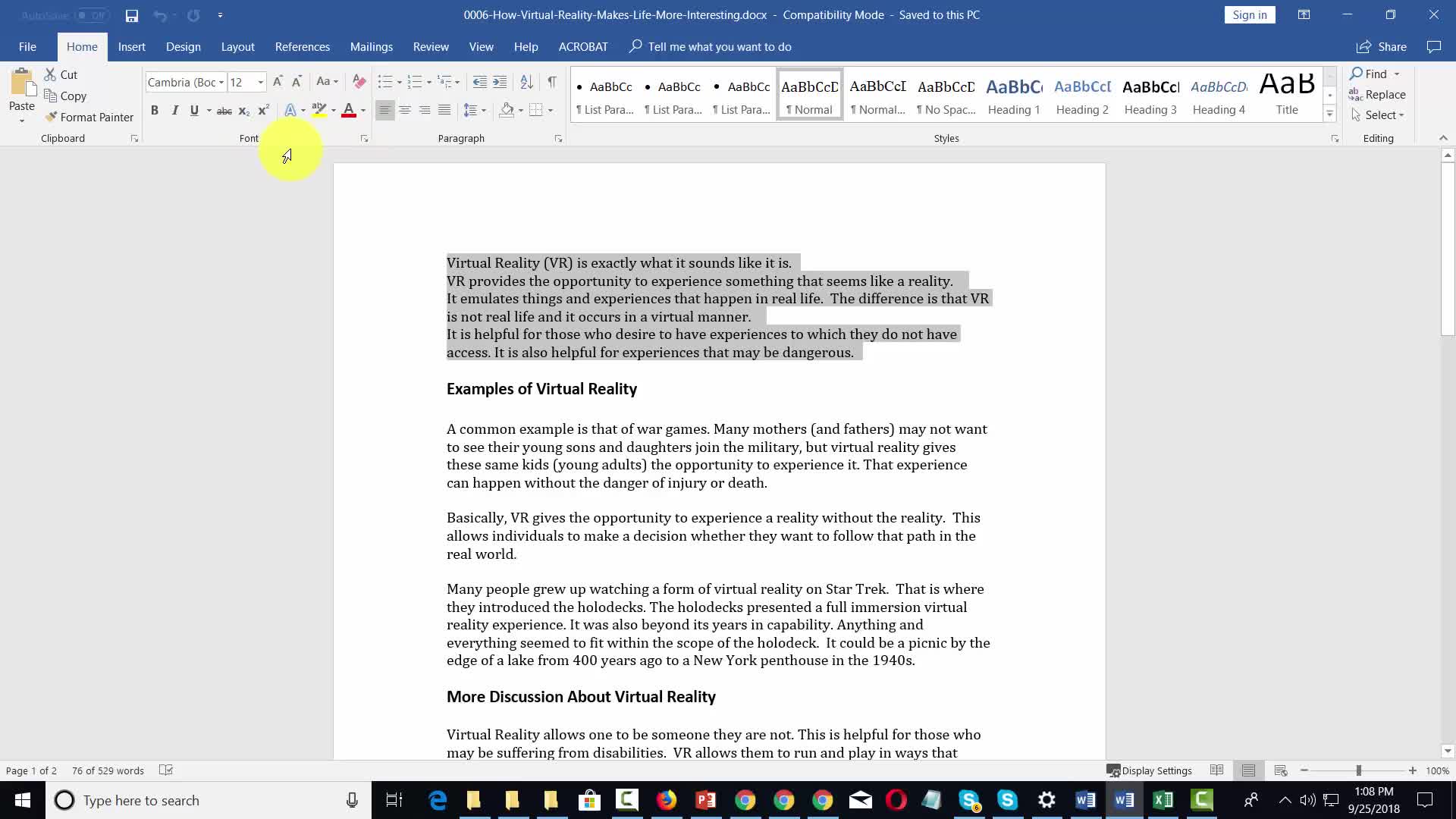
Task: Open the File tab
Action: tap(27, 47)
